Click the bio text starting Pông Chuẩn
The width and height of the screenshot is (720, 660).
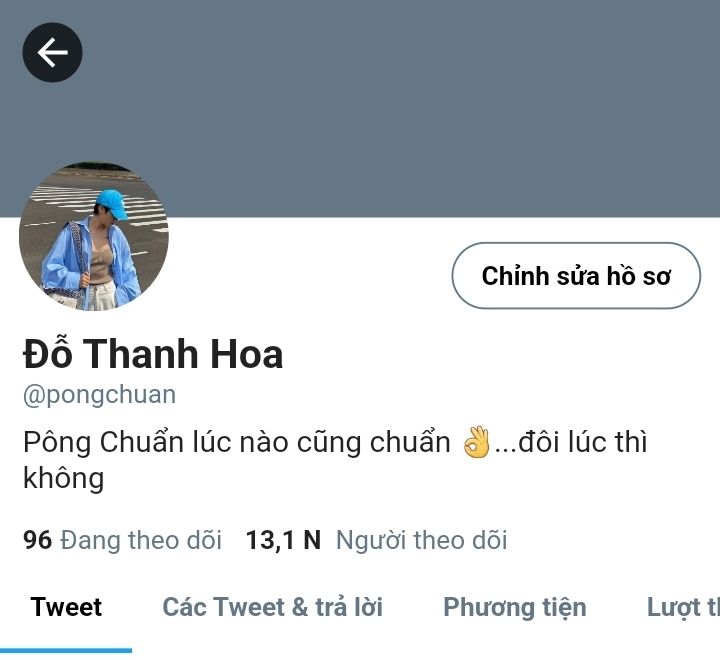coord(335,460)
